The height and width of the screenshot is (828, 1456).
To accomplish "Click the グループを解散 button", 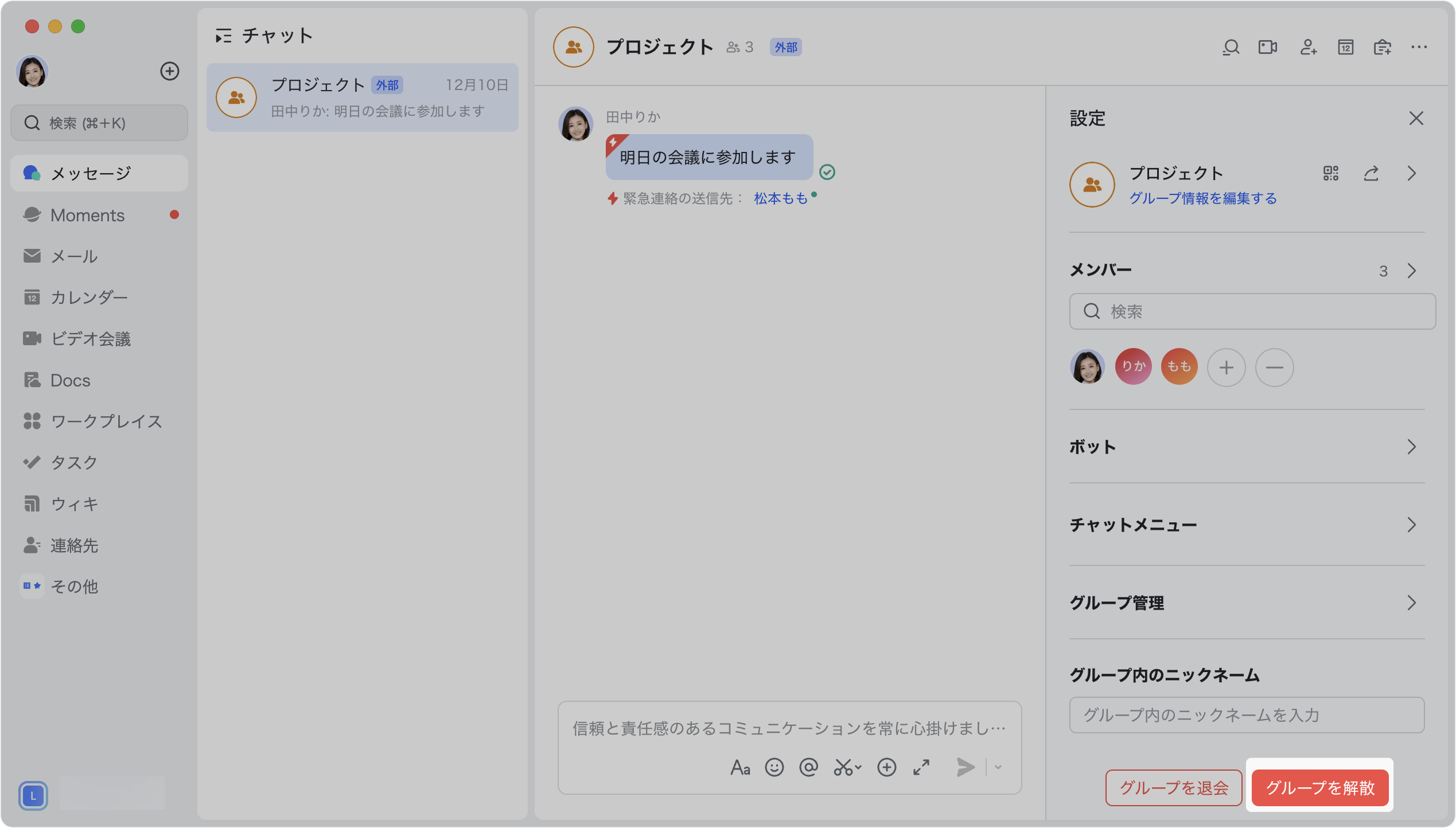I will [x=1319, y=788].
